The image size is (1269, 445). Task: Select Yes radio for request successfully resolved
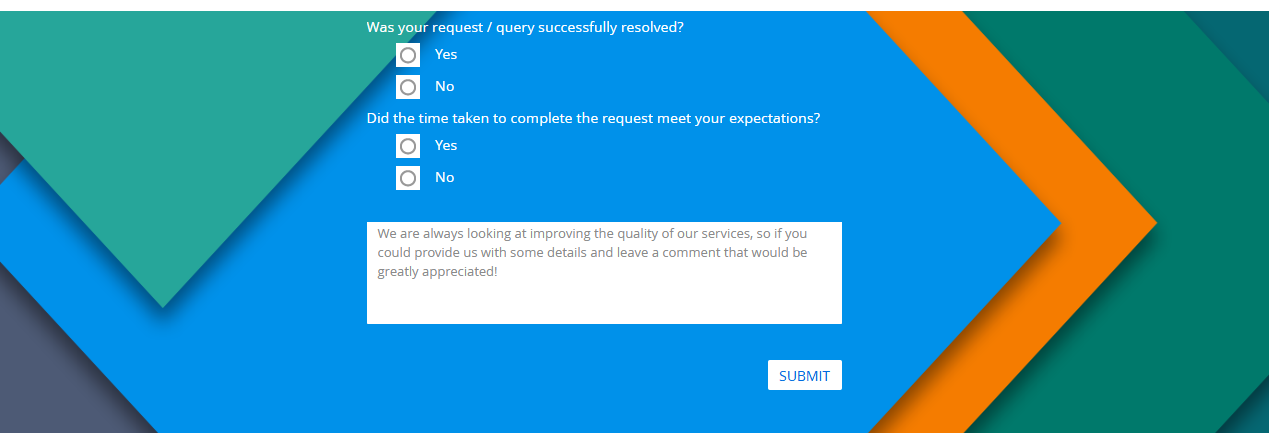408,55
